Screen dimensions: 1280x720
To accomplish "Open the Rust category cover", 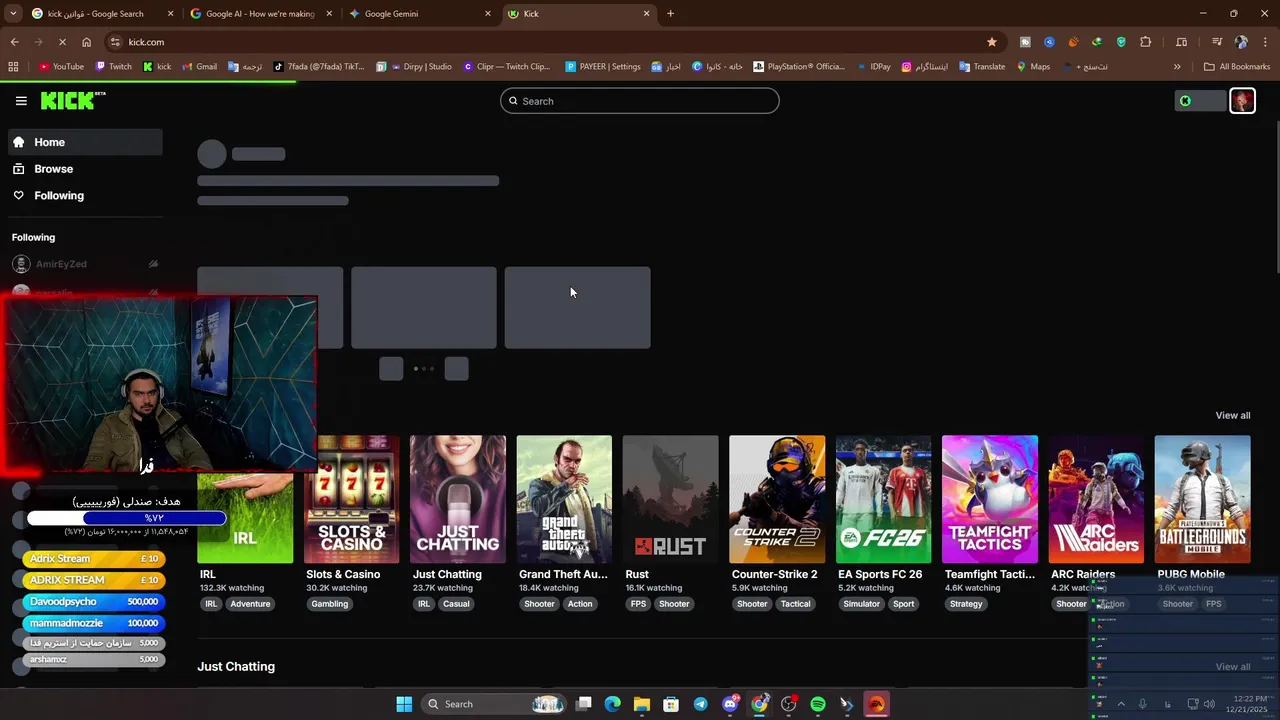I will (x=670, y=499).
